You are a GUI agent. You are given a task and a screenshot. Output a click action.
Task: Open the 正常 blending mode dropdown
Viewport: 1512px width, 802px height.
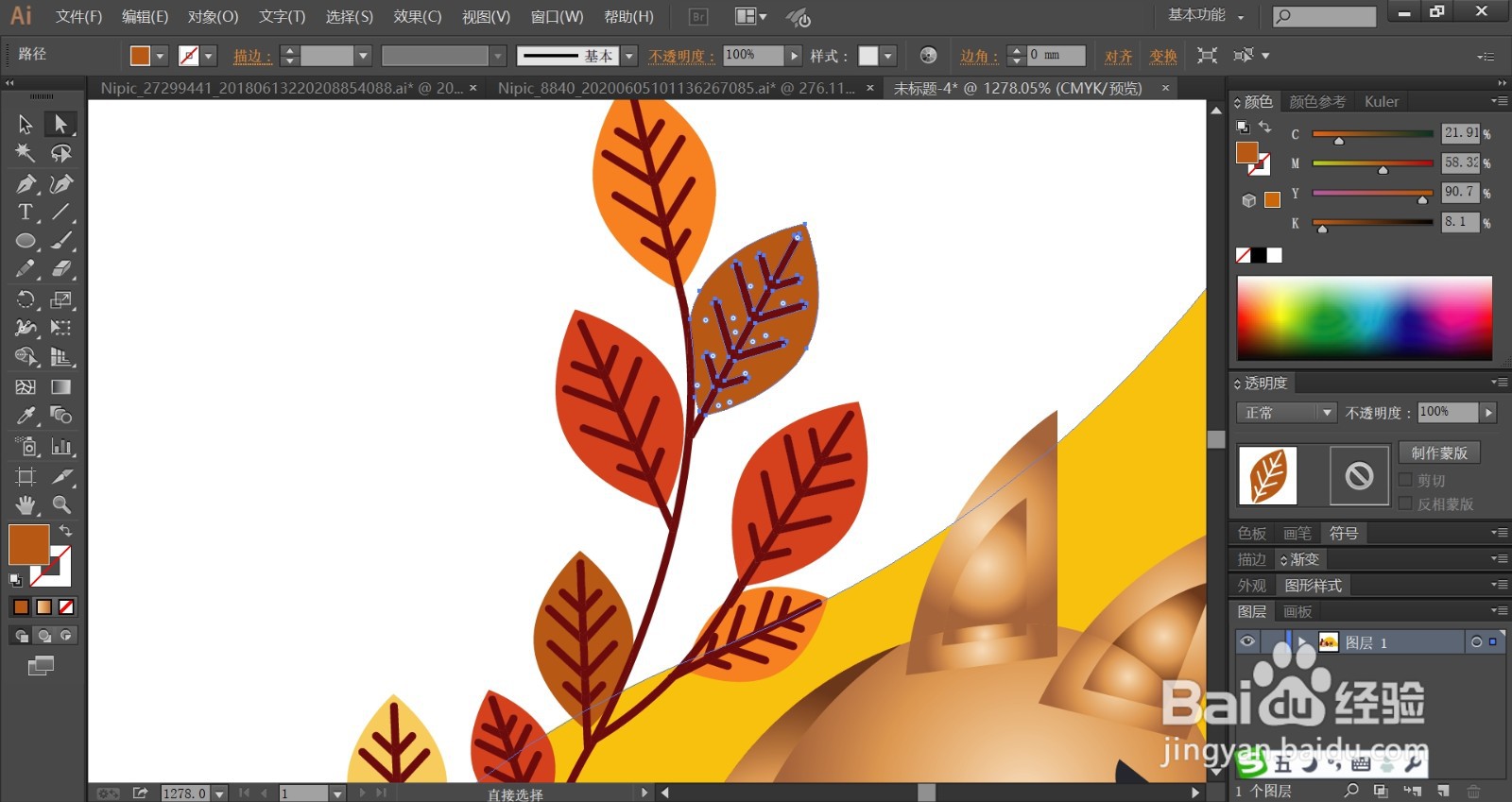click(1286, 413)
